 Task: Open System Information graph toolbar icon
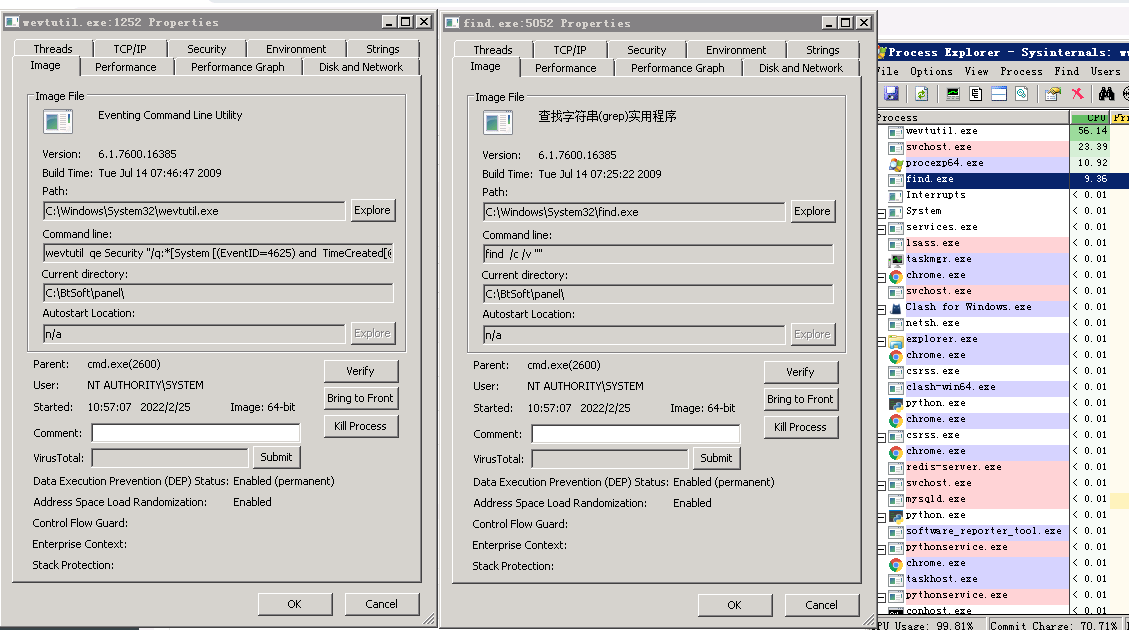coord(953,94)
